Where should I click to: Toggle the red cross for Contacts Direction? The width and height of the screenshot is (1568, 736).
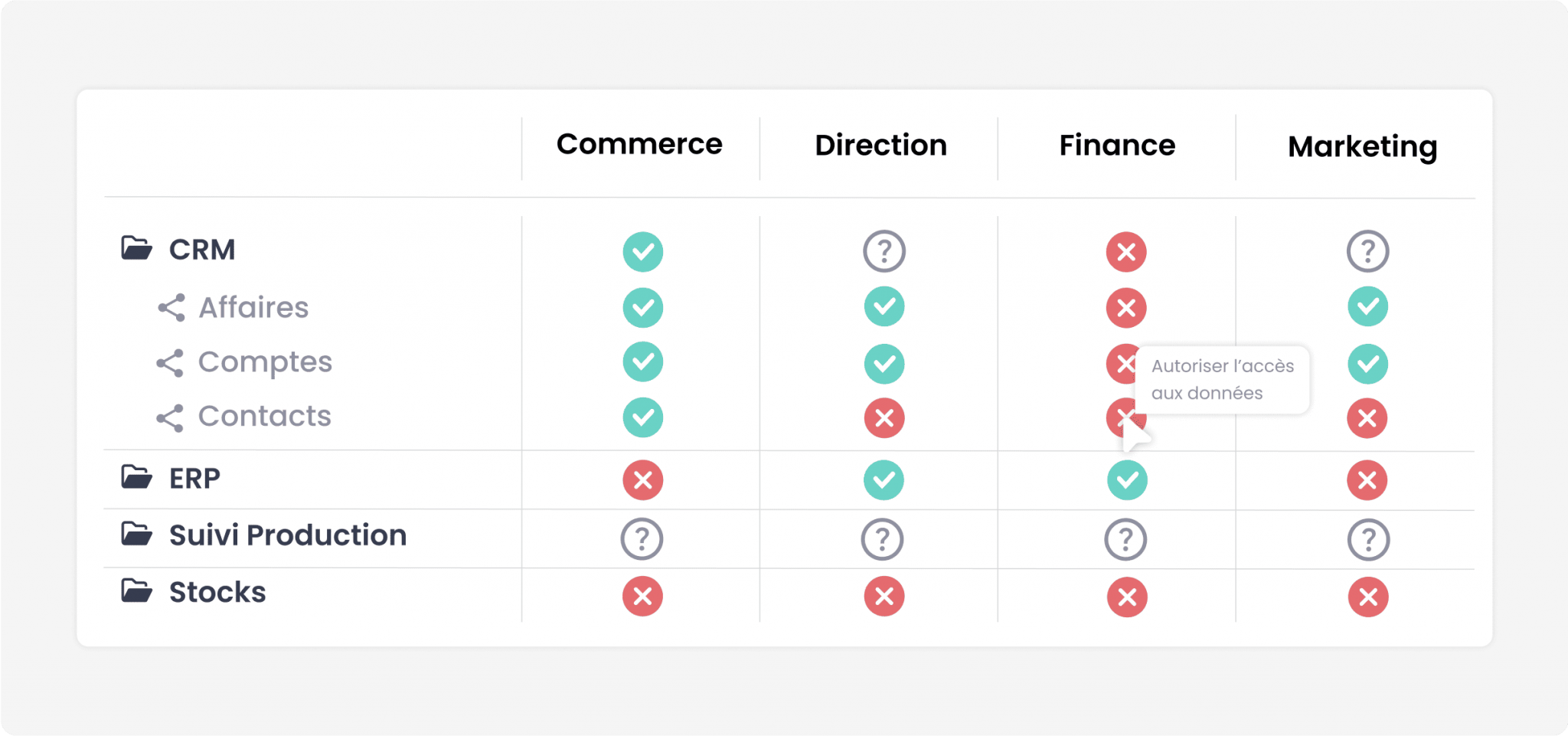884,418
